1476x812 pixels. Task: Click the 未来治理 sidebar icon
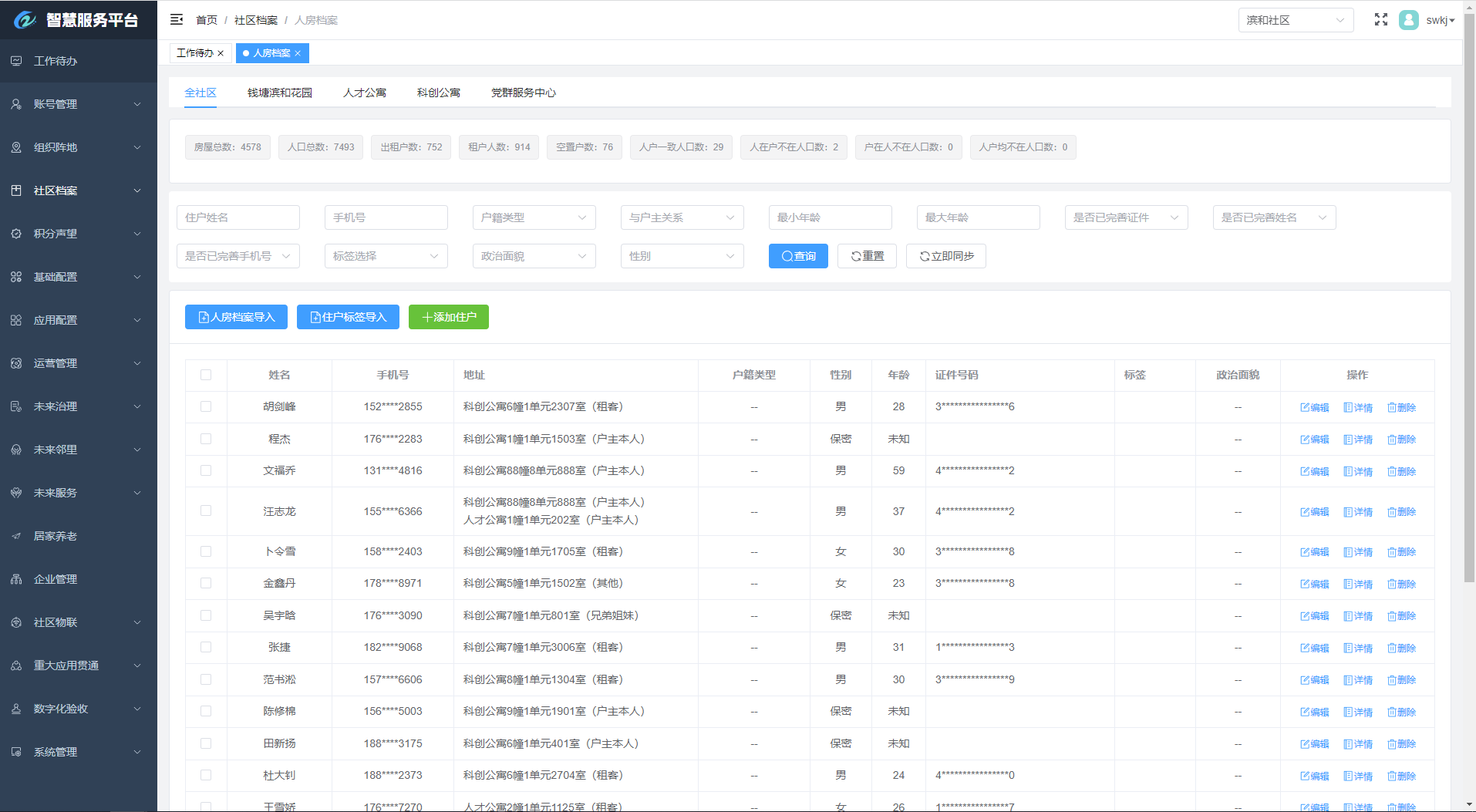(16, 406)
